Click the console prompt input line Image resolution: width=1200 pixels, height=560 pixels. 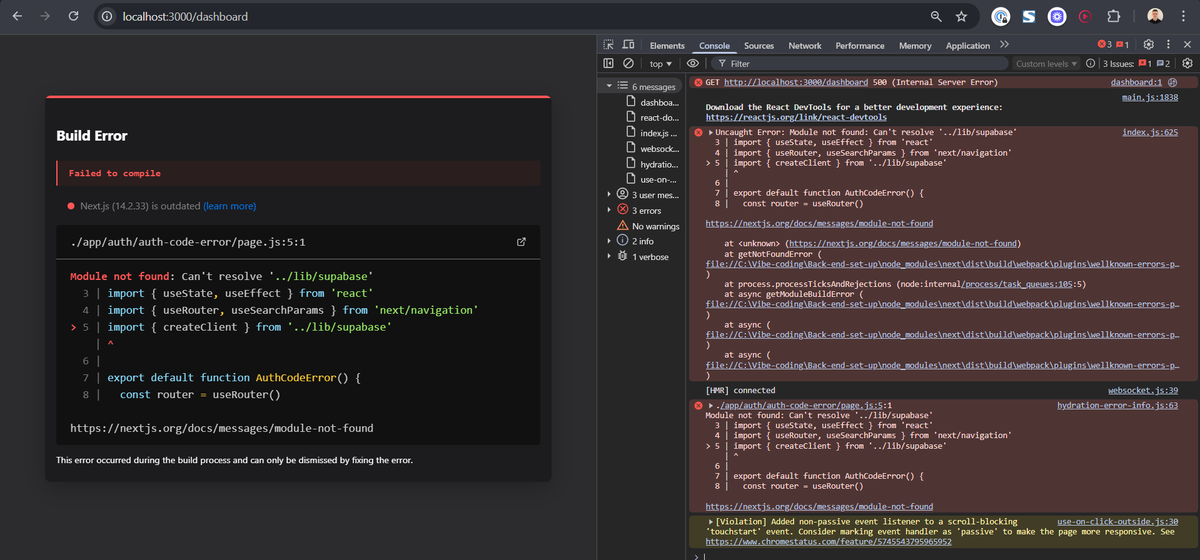[945, 555]
